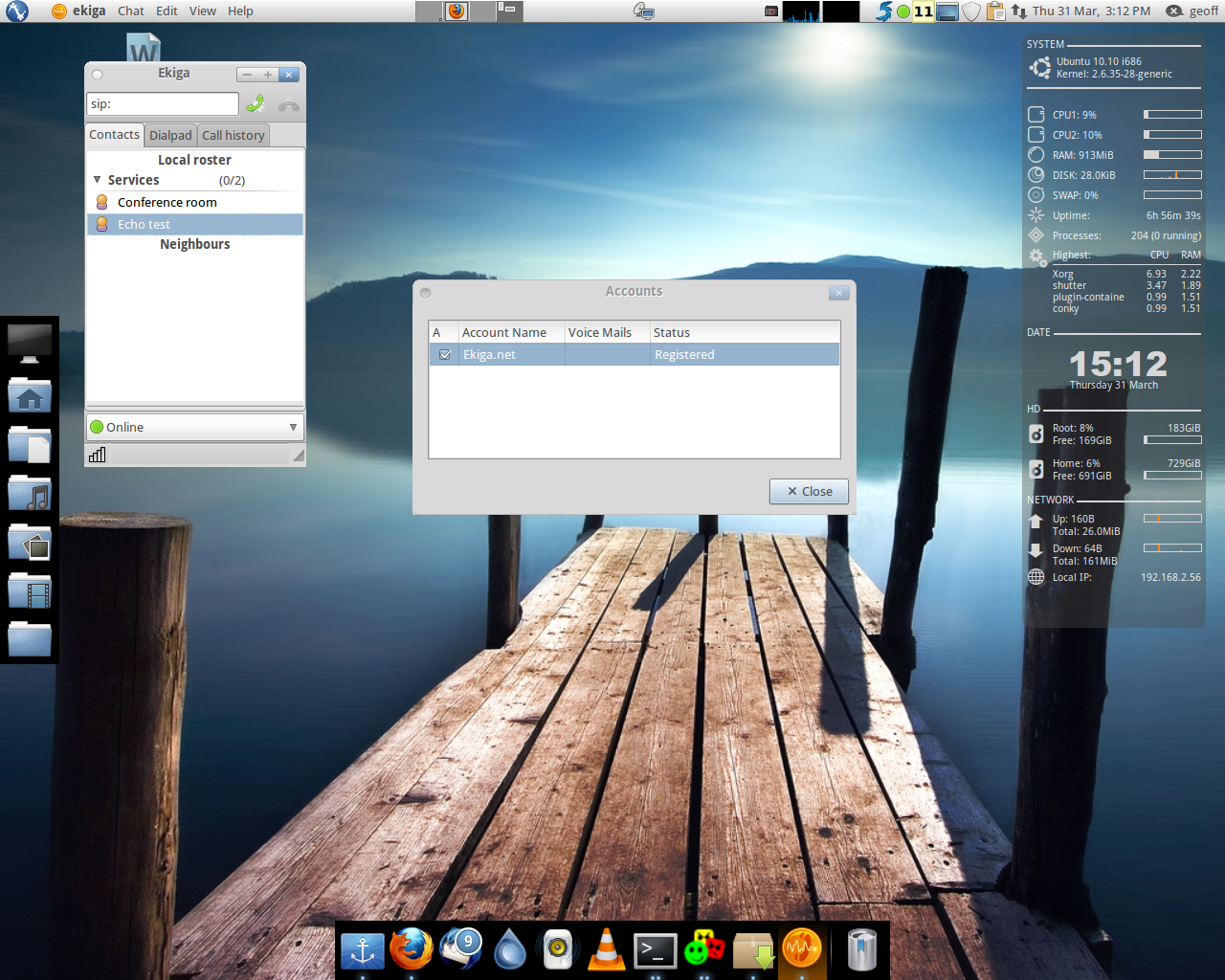This screenshot has height=980, width=1225.
Task: Click the clock showing Thu 31 Mar, 3:12 PM
Action: pyautogui.click(x=1091, y=11)
